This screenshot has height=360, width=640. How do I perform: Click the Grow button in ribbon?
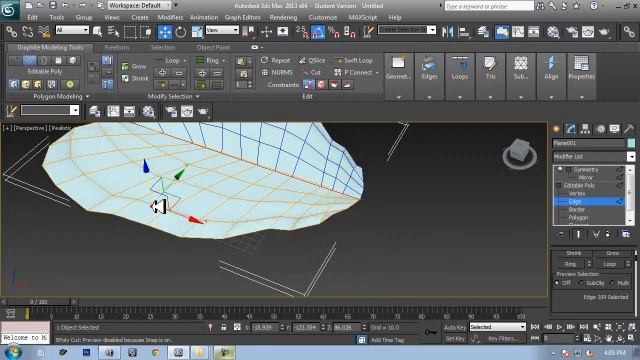click(x=134, y=66)
